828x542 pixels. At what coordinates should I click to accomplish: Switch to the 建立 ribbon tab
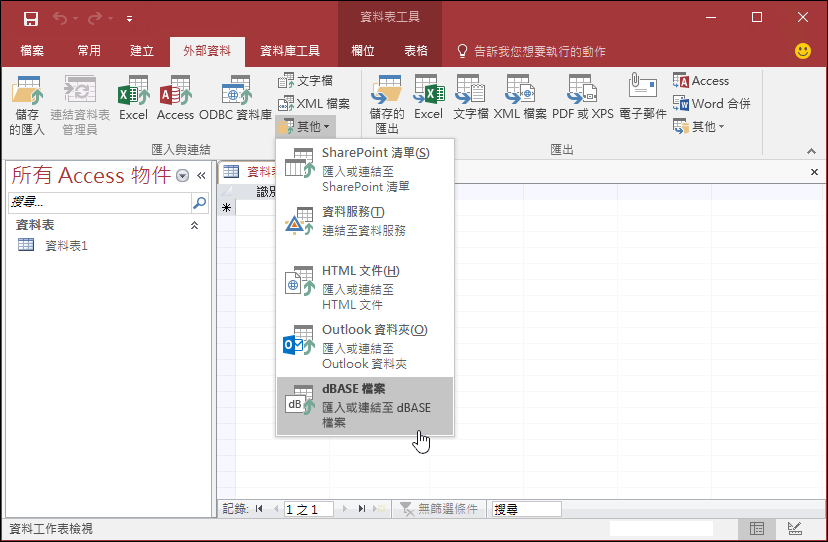coord(142,51)
